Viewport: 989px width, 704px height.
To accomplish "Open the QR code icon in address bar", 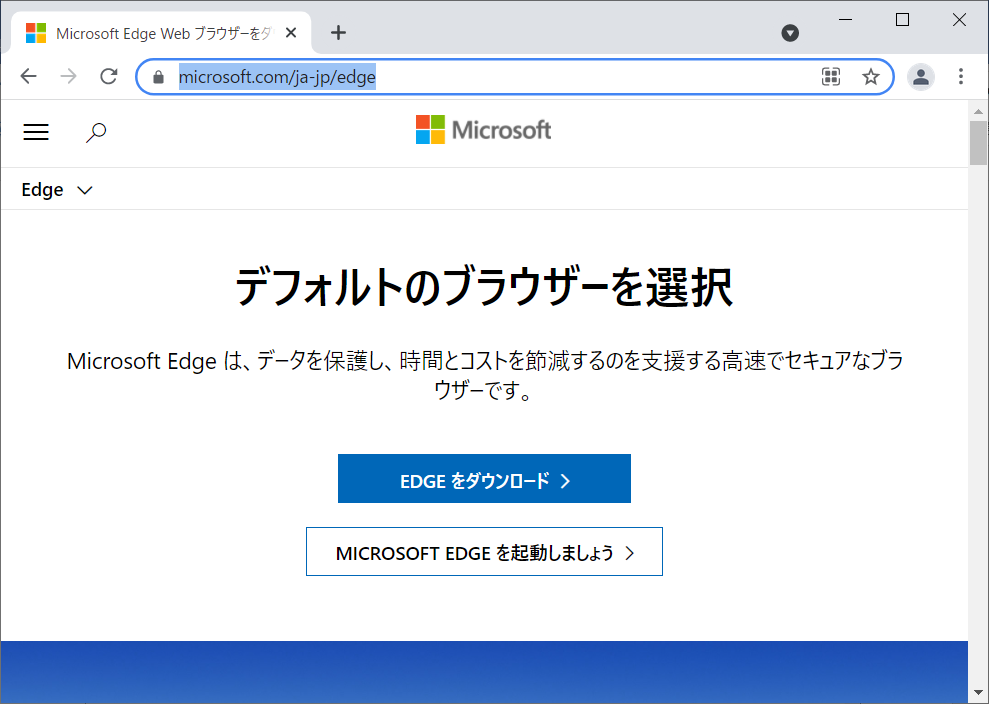I will [831, 77].
